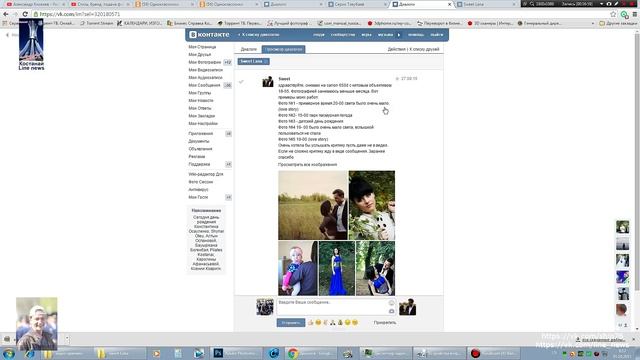
Task: Insert the thumbs-up emoji
Action: pos(311,322)
